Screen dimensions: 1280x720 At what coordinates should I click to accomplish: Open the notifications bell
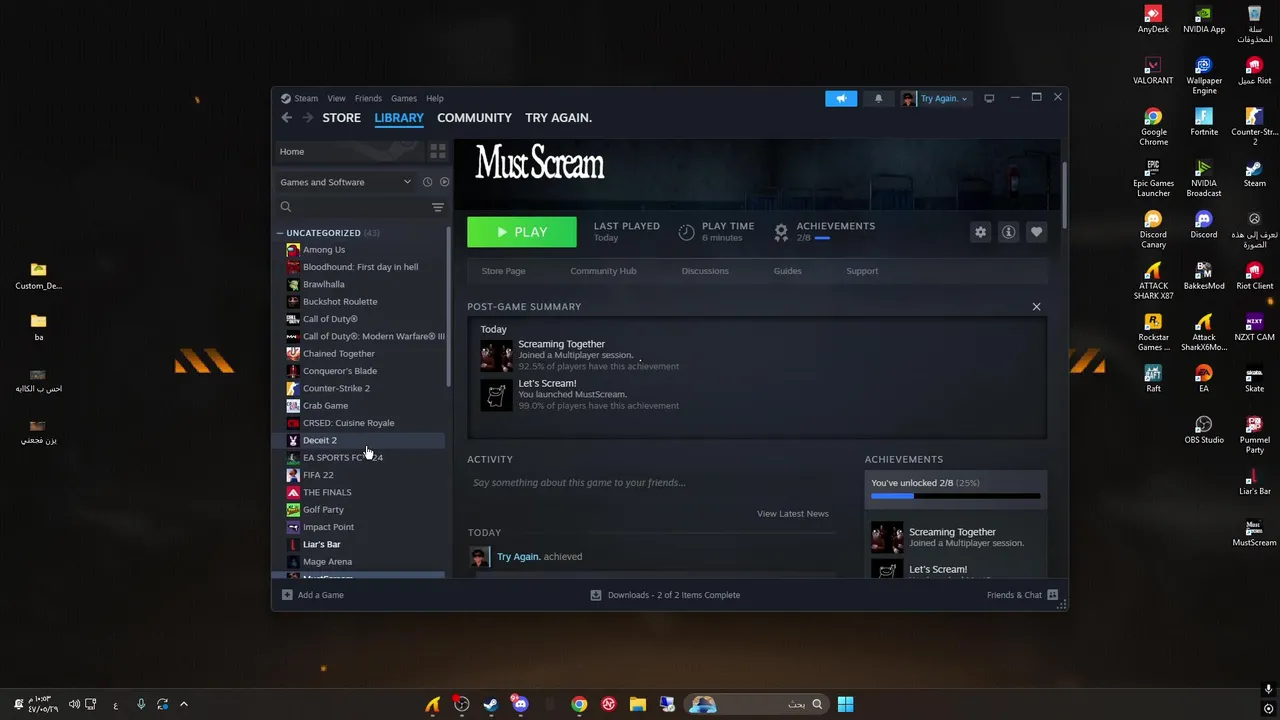[x=878, y=98]
